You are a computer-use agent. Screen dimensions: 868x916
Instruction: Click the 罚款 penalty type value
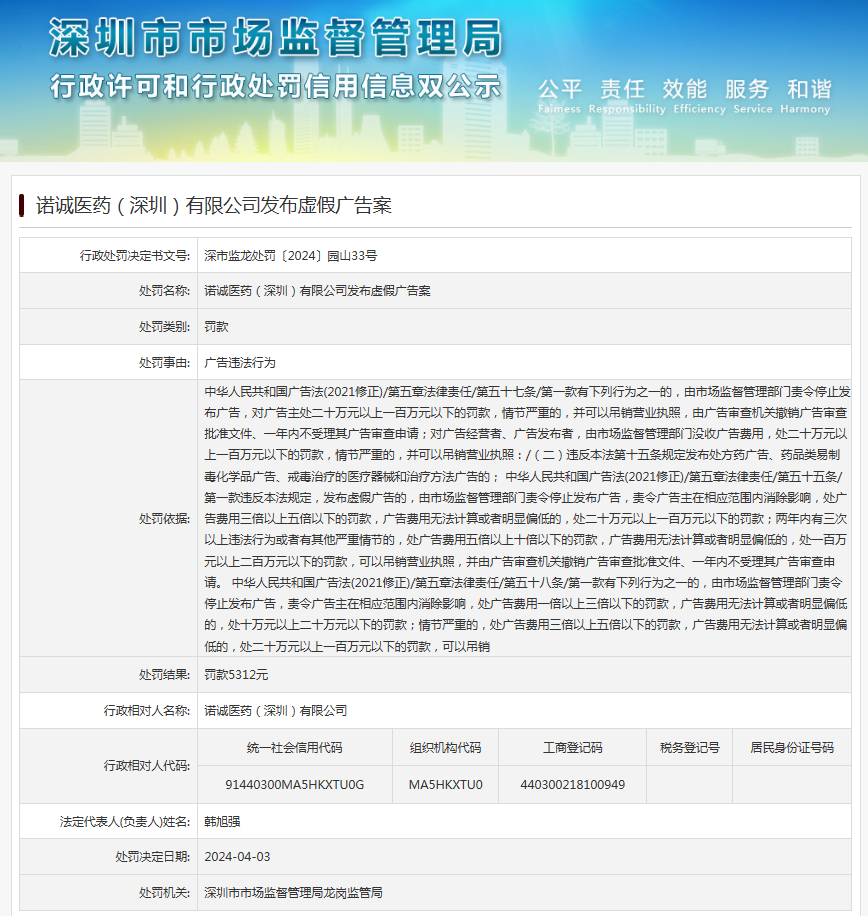point(216,327)
